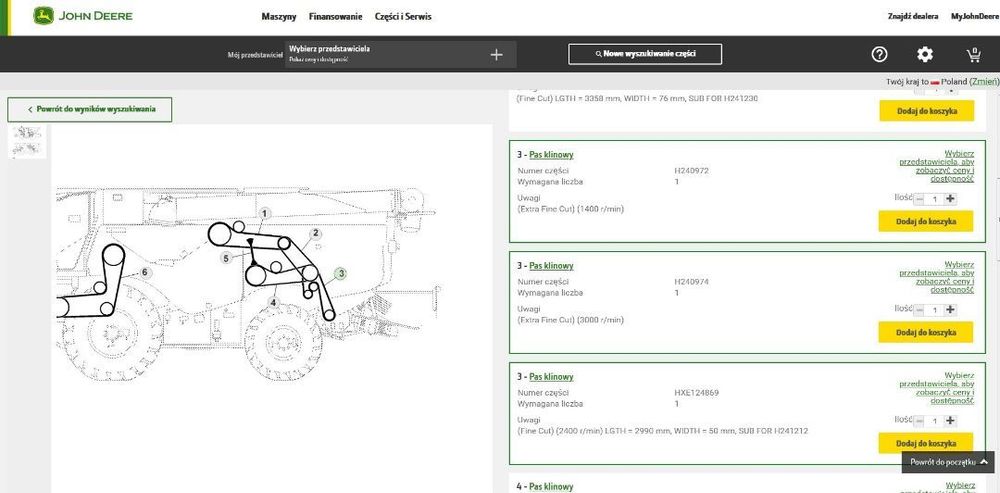The image size is (1000, 493).
Task: Click the John Deere logo
Action: 83,16
